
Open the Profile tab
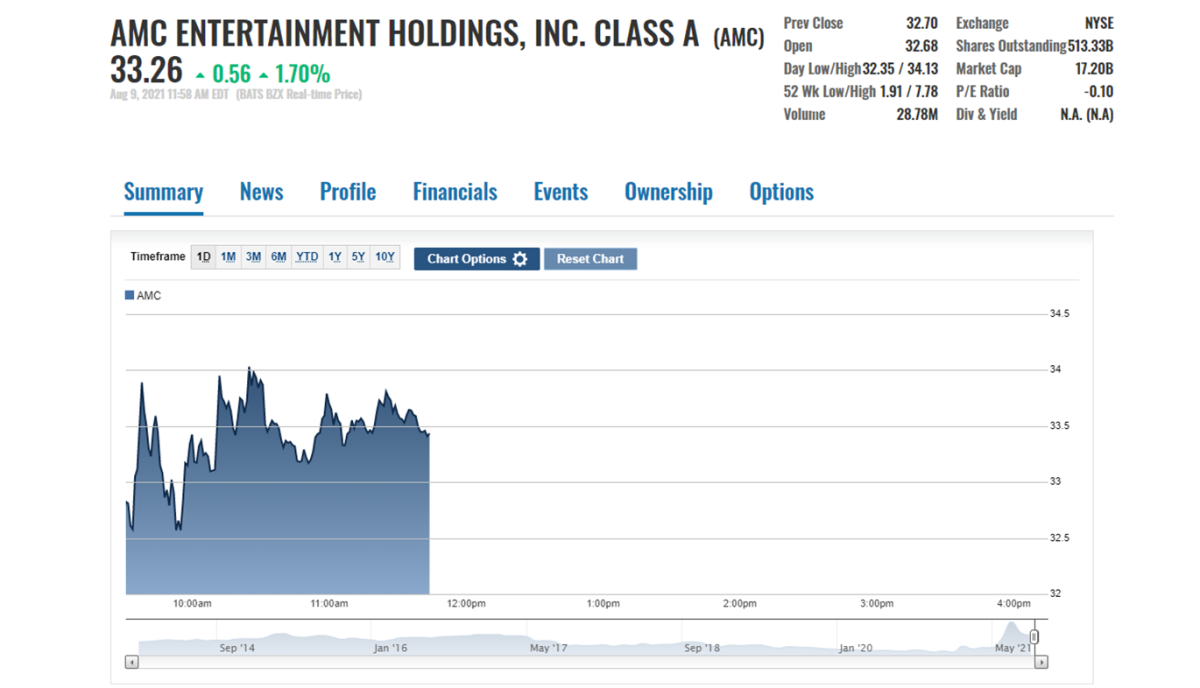pyautogui.click(x=348, y=192)
